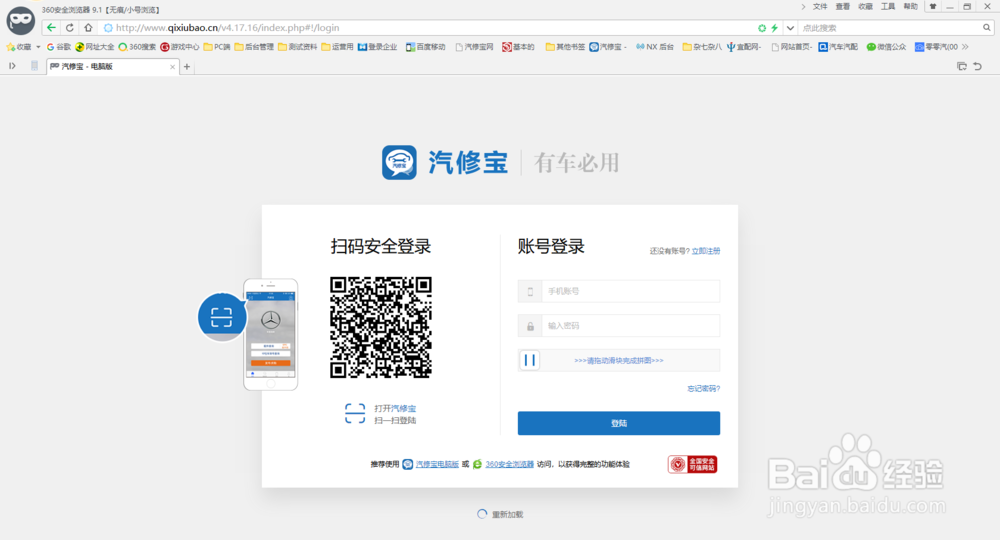Open the 登录企业 bookmark
Image resolution: width=1000 pixels, height=540 pixels.
pos(378,47)
